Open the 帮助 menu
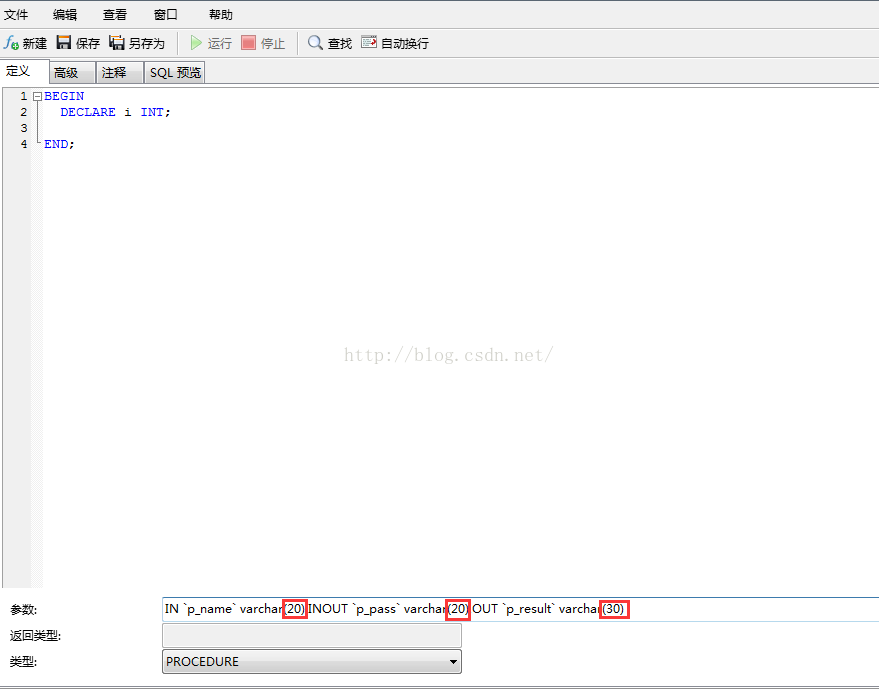The height and width of the screenshot is (689, 879). (x=220, y=15)
